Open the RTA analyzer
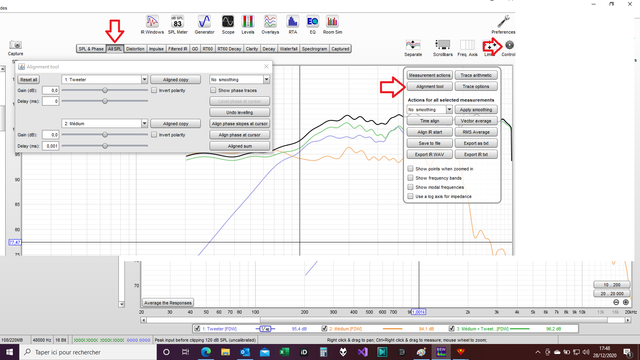Screen dimensions: 640x360 tap(292, 24)
